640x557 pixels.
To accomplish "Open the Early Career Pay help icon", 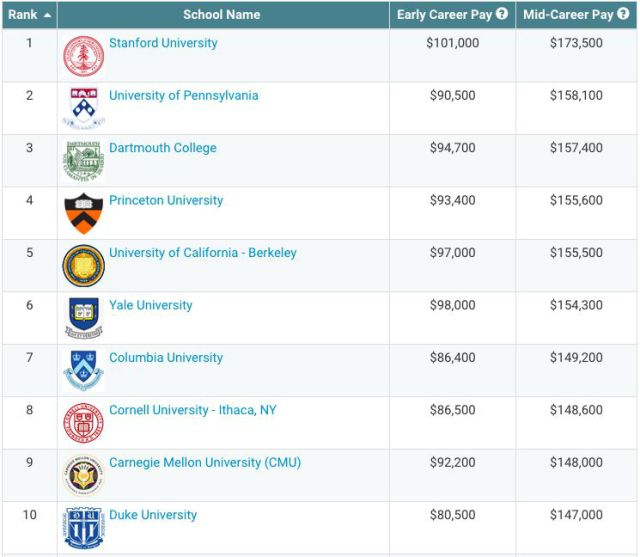I will [x=502, y=14].
